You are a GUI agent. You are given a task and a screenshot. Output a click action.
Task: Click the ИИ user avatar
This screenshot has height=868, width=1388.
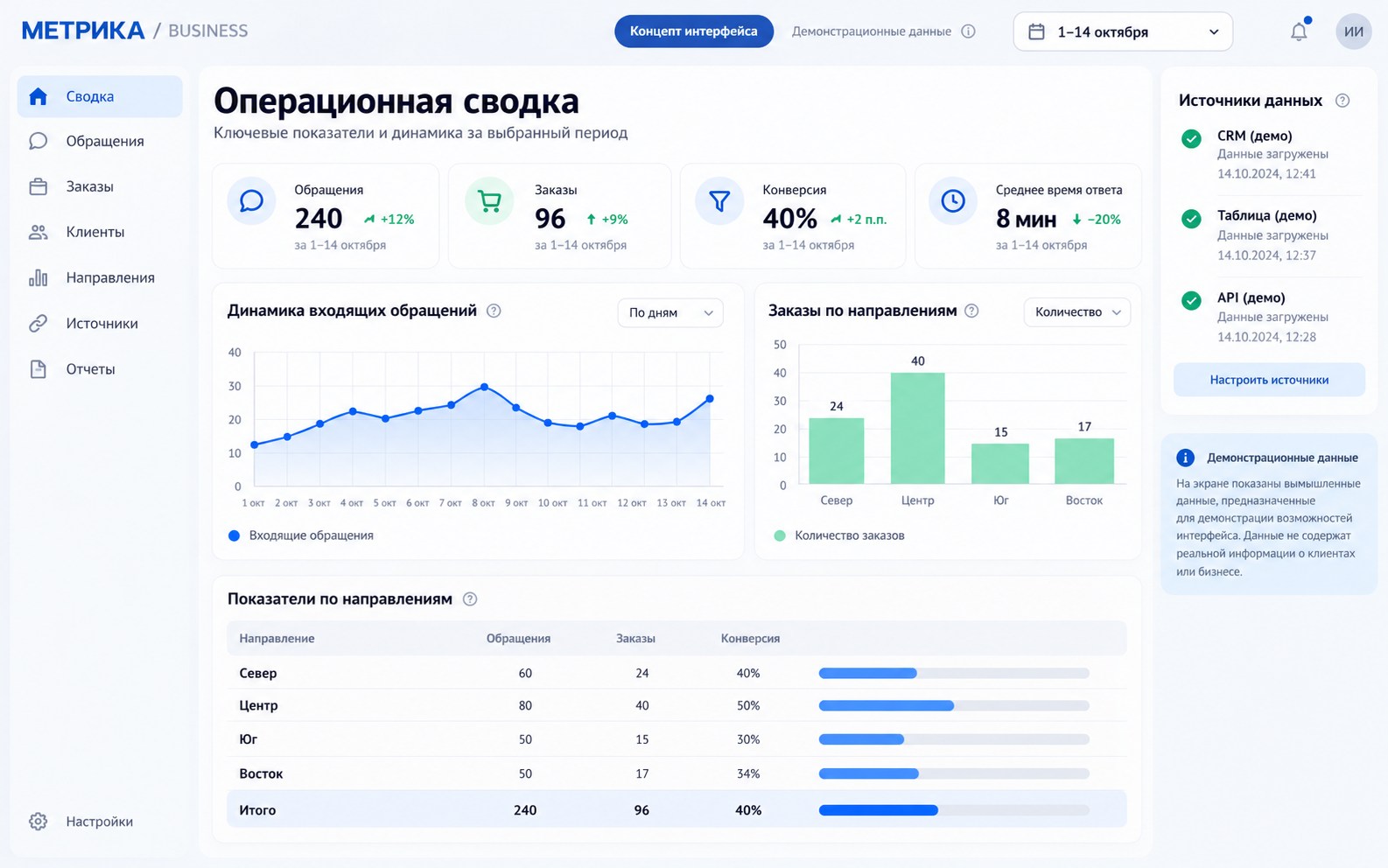(1353, 31)
